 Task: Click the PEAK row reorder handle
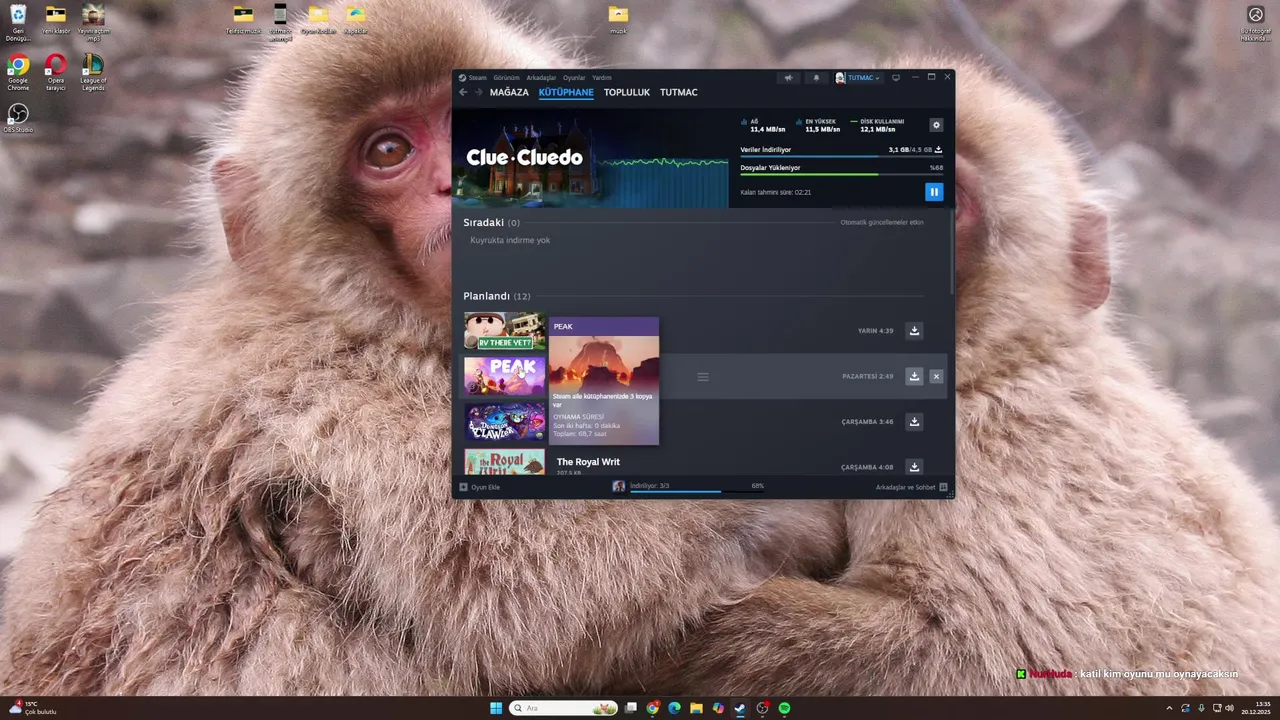[703, 377]
